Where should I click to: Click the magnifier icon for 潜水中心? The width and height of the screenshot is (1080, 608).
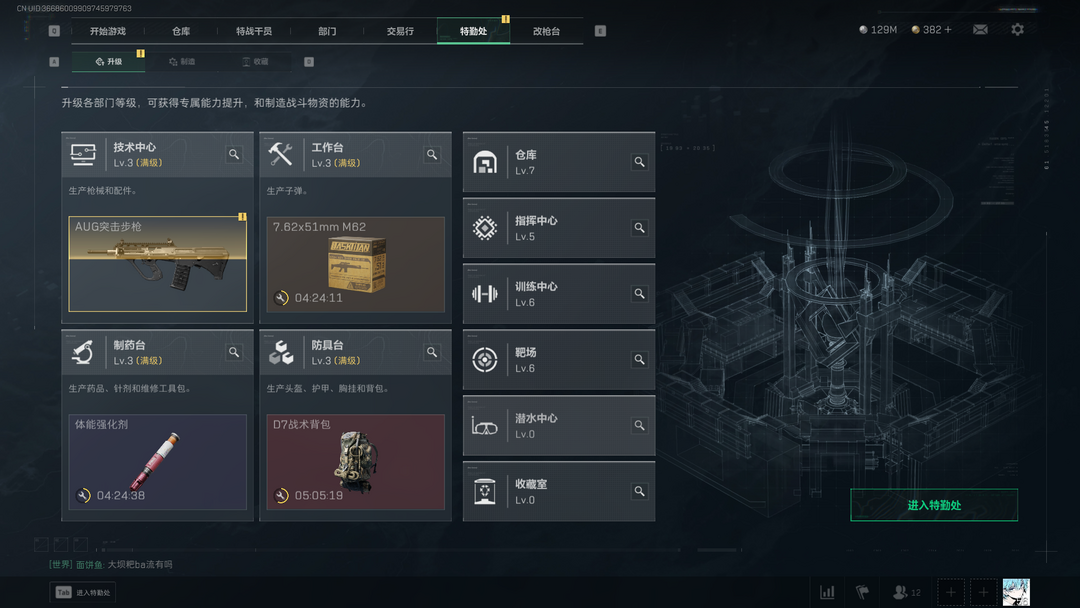click(x=639, y=426)
